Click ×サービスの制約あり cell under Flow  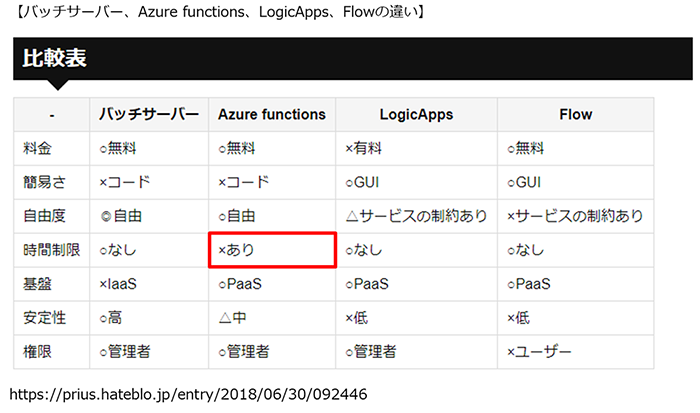pyautogui.click(x=575, y=216)
